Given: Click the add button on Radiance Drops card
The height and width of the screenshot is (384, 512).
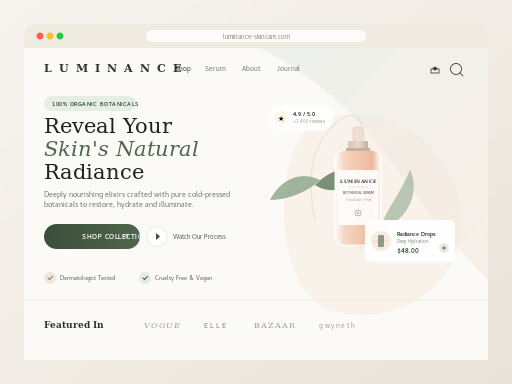Looking at the screenshot, I should 444,248.
